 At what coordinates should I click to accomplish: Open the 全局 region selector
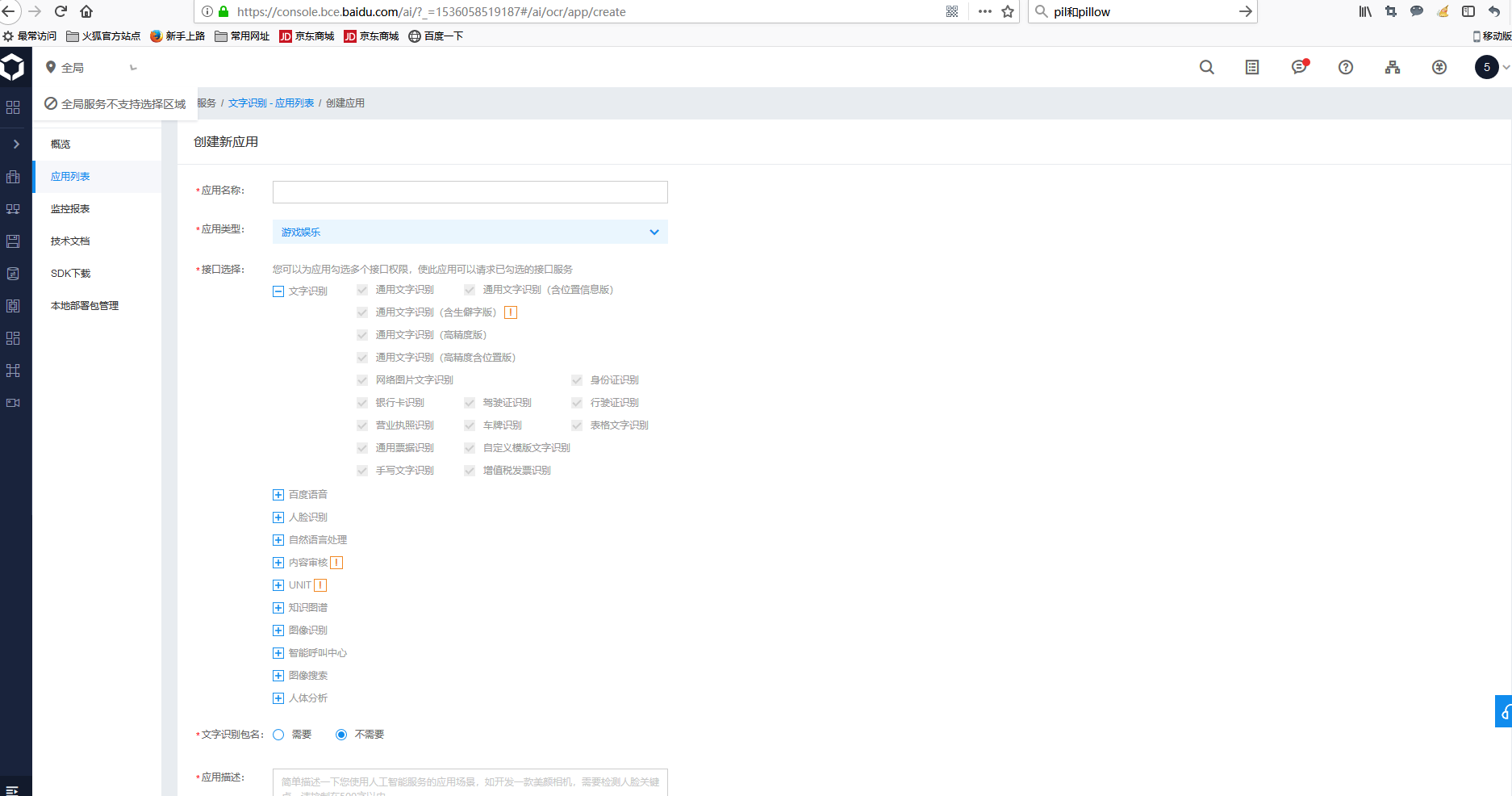[91, 68]
